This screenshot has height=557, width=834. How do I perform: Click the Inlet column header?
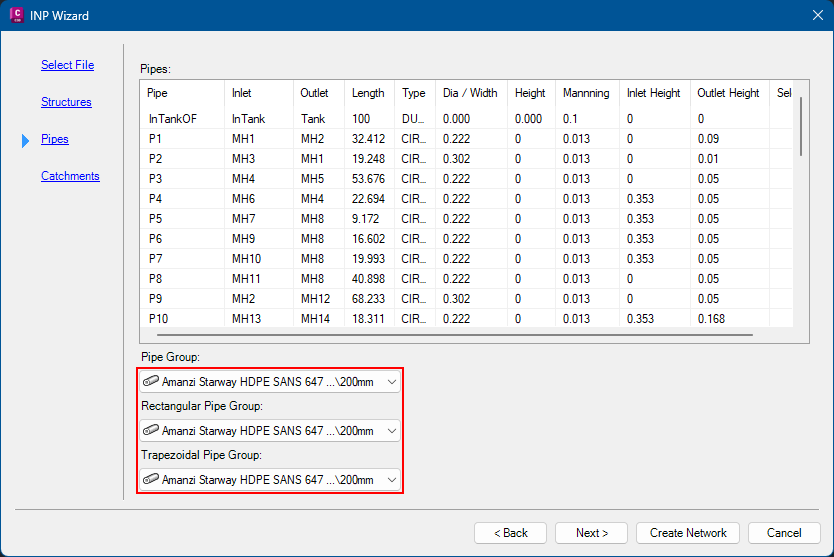tap(259, 93)
